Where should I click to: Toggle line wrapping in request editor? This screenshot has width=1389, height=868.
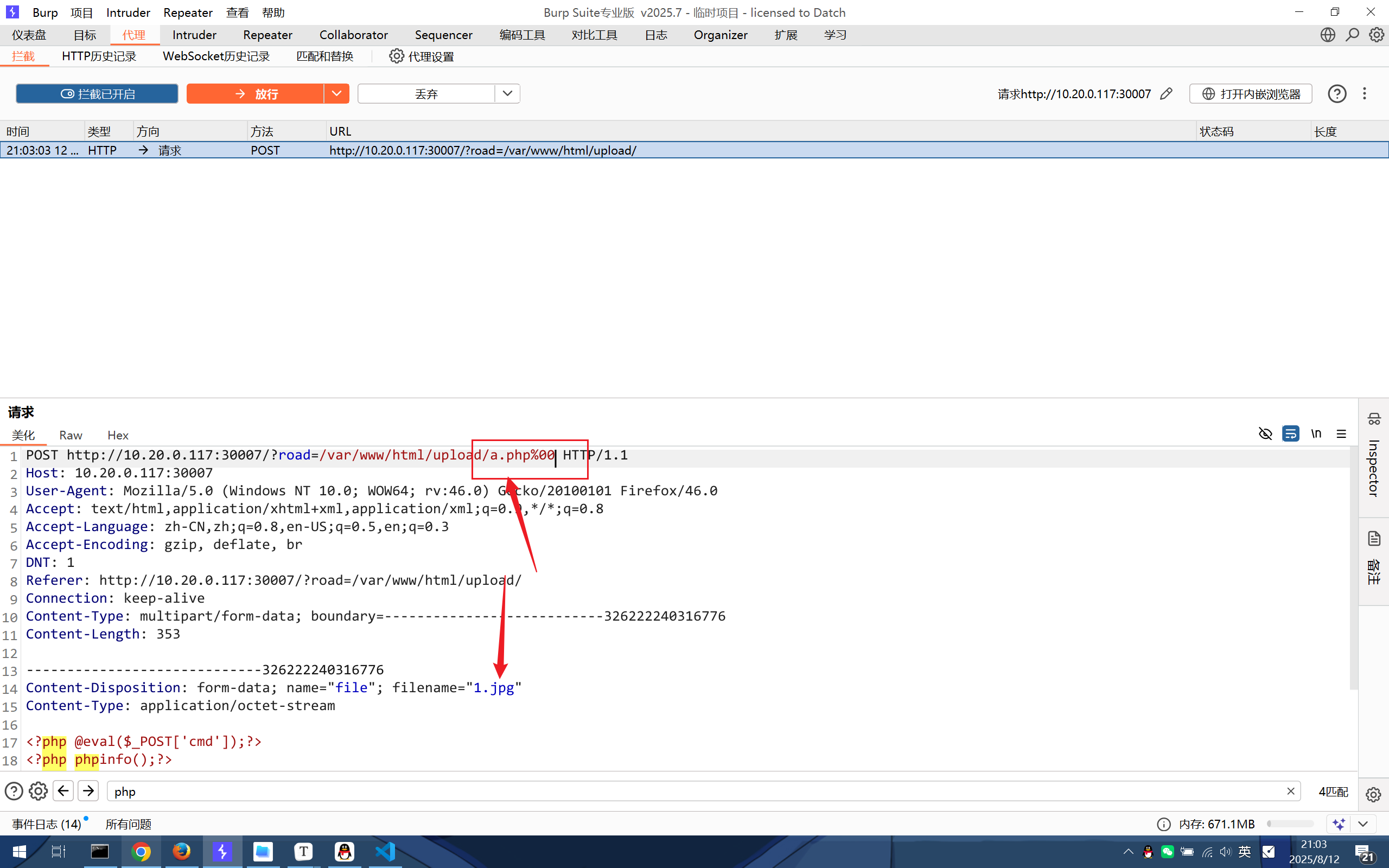coord(1290,434)
